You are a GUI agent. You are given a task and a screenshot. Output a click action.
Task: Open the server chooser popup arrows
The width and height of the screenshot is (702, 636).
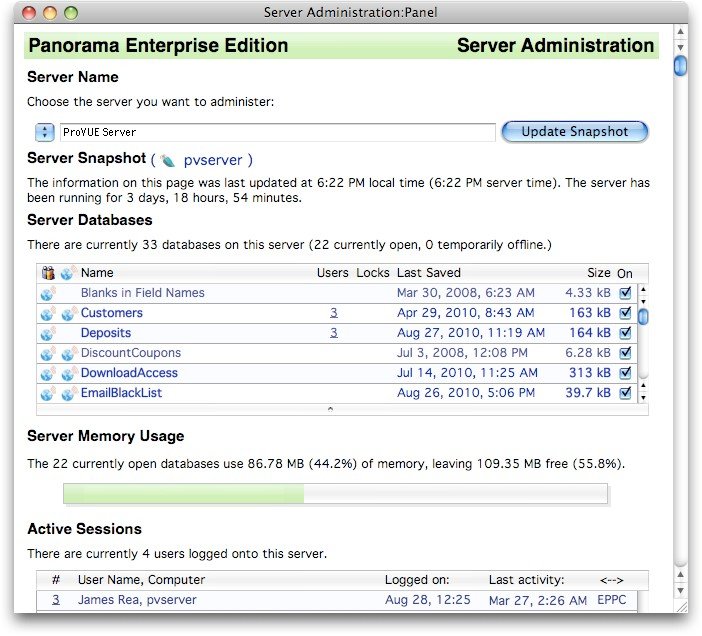pos(44,132)
